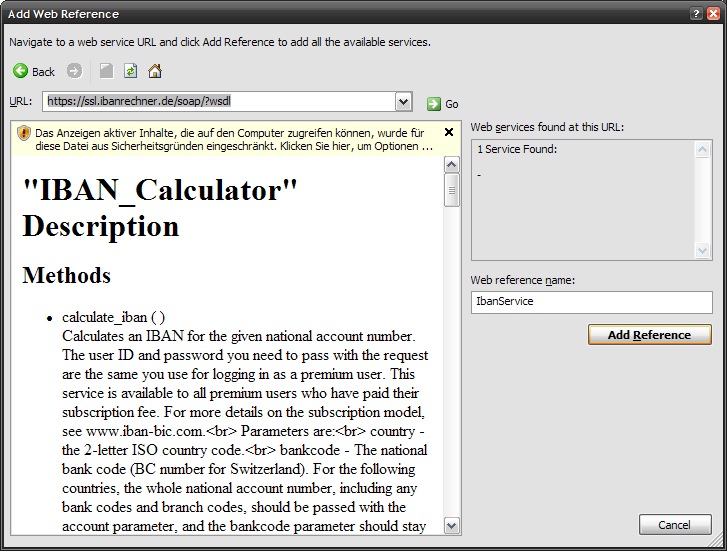Click services list scroll up arrow
This screenshot has height=551, width=727.
point(702,149)
